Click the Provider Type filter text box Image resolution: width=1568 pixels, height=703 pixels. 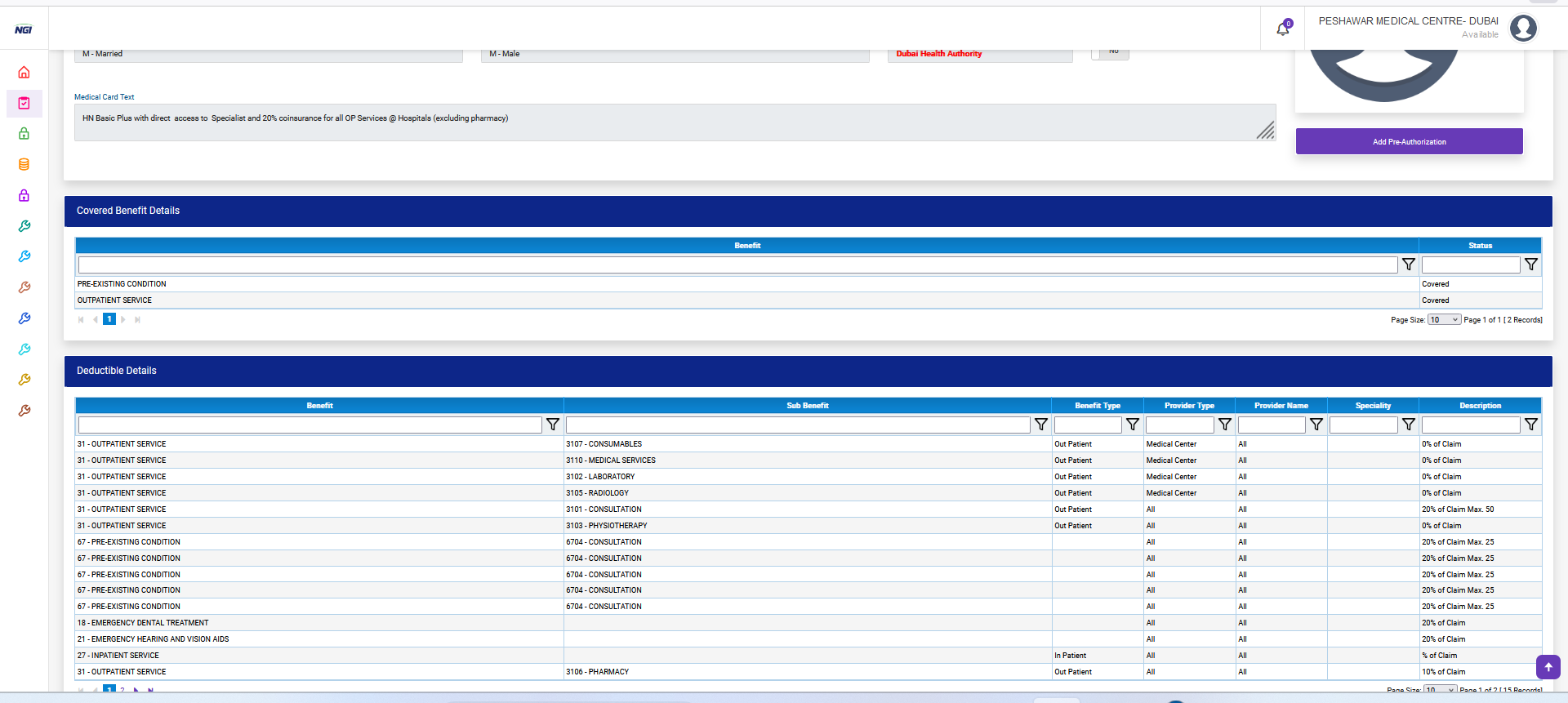(x=1179, y=425)
